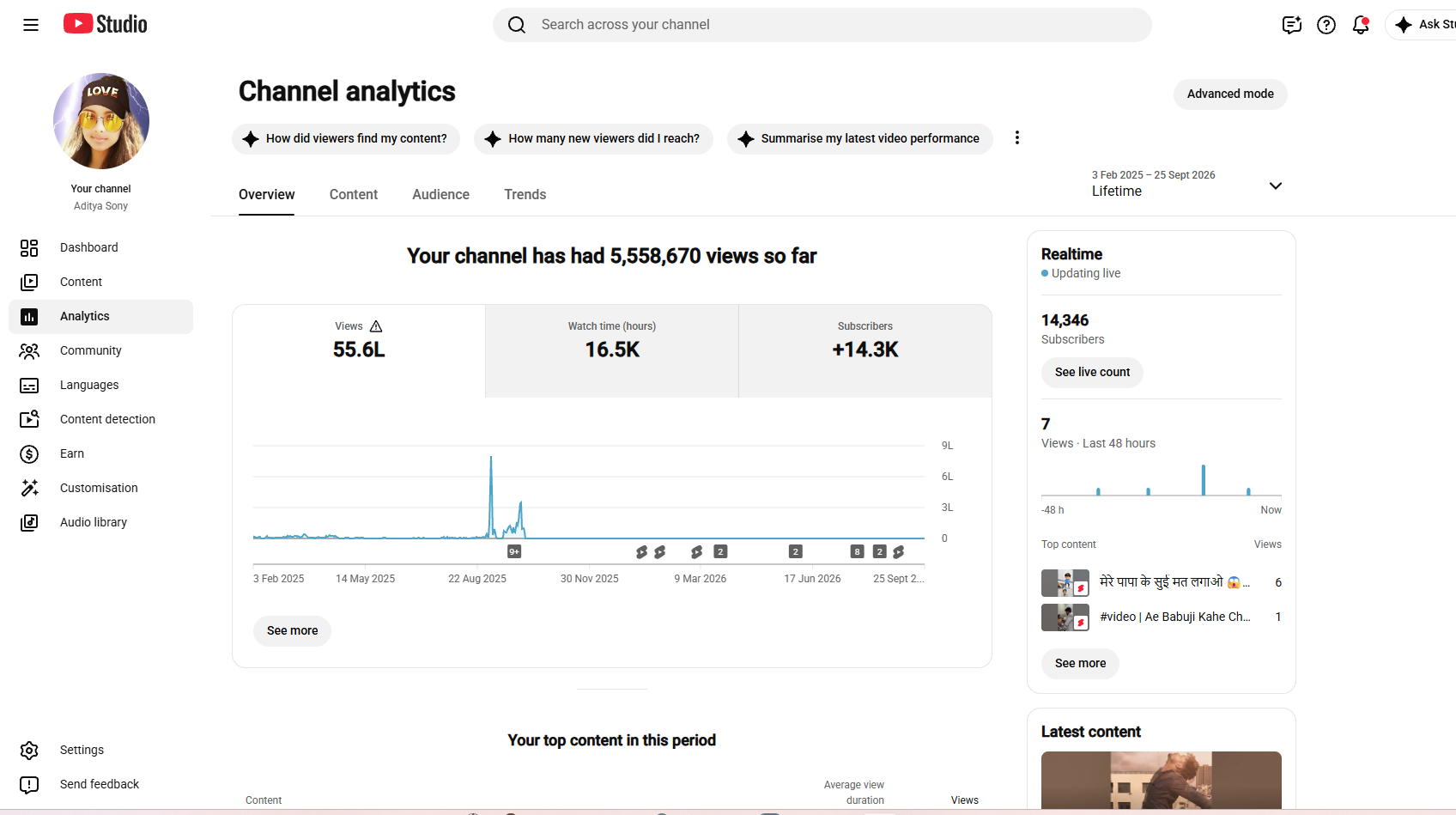The height and width of the screenshot is (815, 1456).
Task: Click the views spike peak on the chart
Action: [491, 458]
